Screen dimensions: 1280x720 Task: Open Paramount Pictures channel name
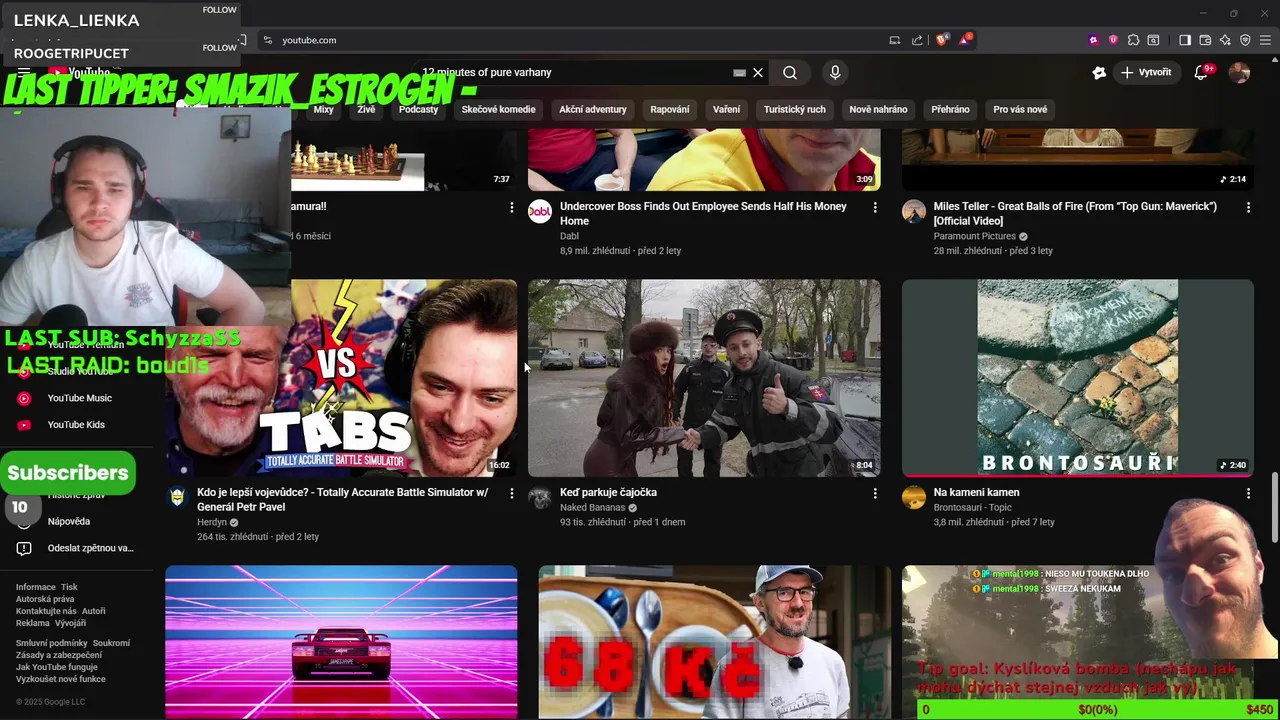(x=974, y=236)
